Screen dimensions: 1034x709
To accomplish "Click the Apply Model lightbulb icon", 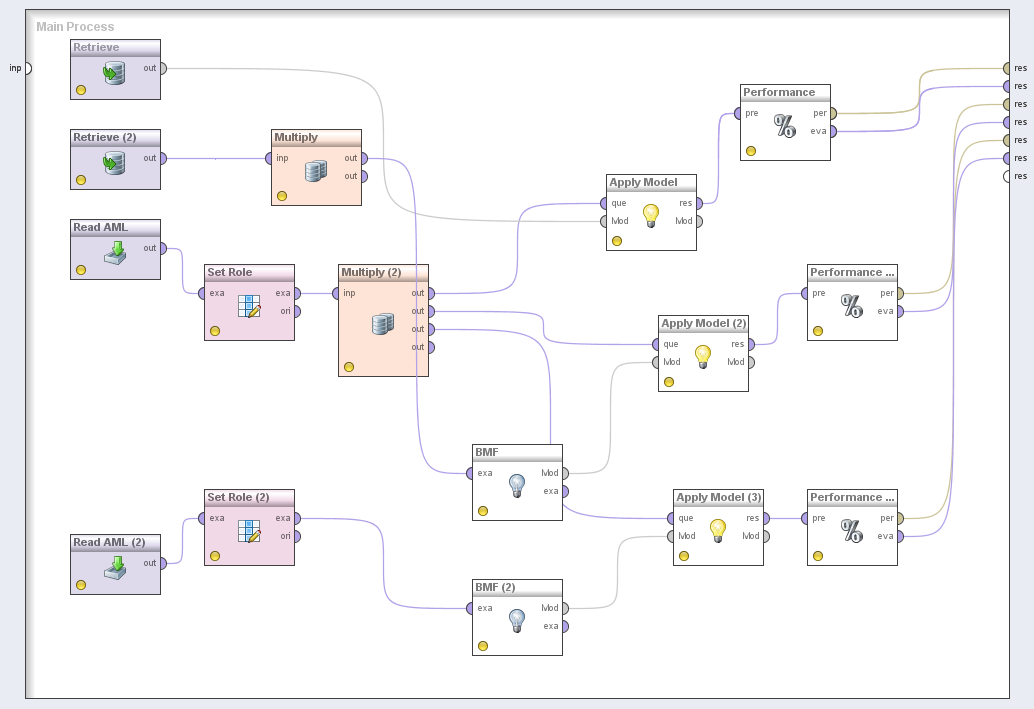I will (651, 215).
